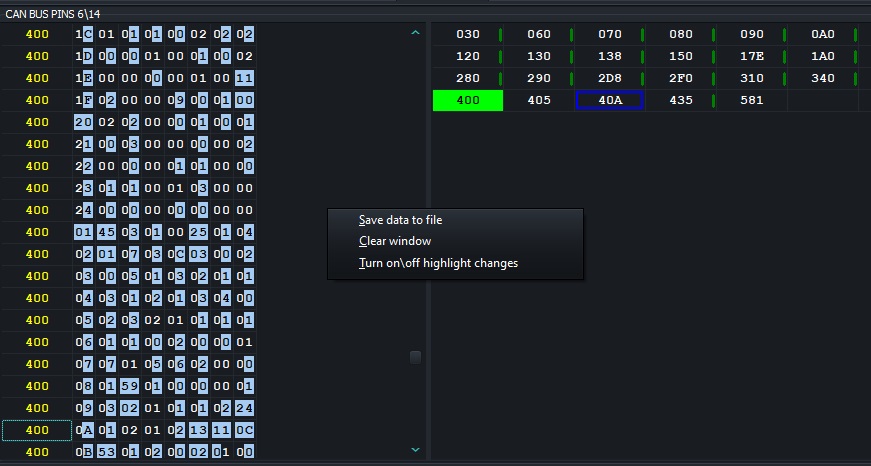
Task: Select the 40A cell with blue outline
Action: tap(609, 100)
